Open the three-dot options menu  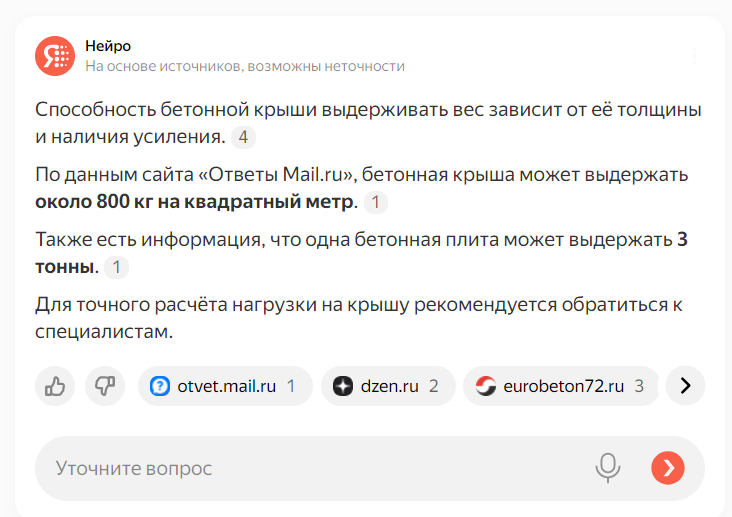(x=695, y=56)
